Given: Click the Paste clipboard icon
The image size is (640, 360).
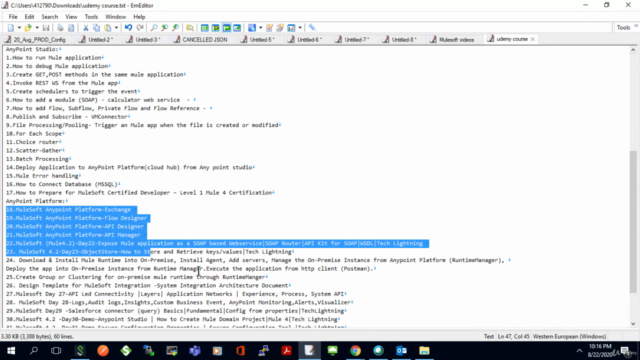Looking at the screenshot, I should [x=108, y=28].
